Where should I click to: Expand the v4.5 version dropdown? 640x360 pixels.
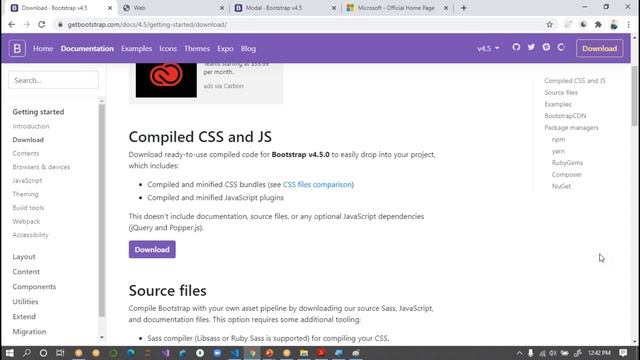pos(488,48)
